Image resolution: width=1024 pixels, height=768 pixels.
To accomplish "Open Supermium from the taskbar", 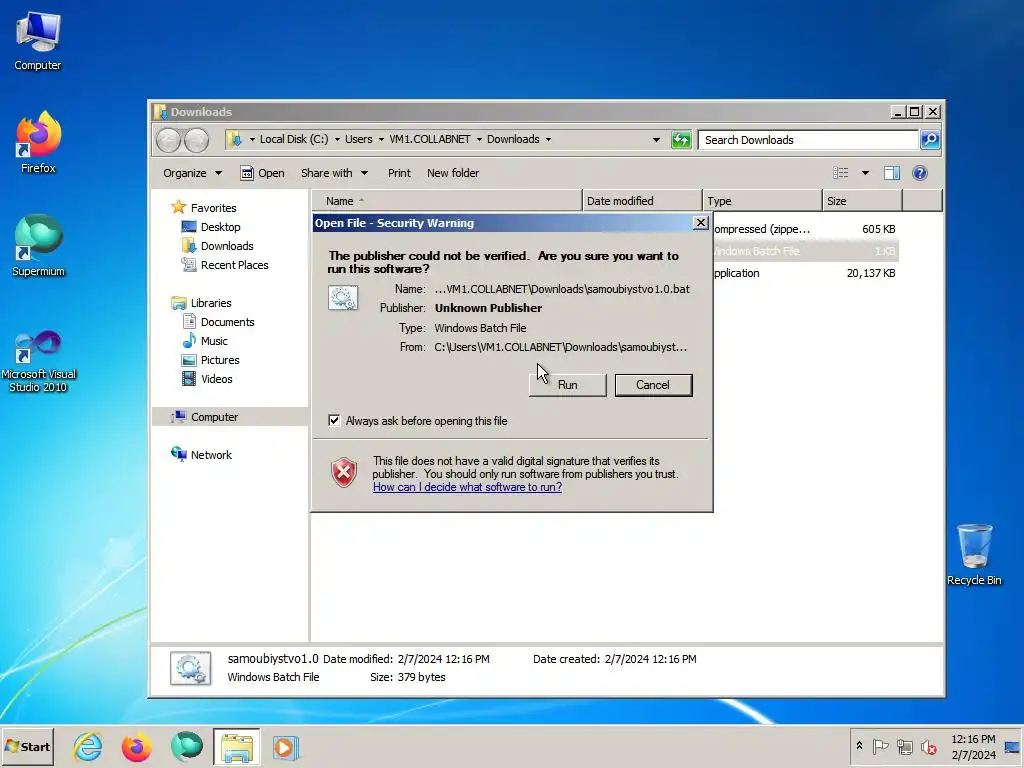I will [x=186, y=746].
